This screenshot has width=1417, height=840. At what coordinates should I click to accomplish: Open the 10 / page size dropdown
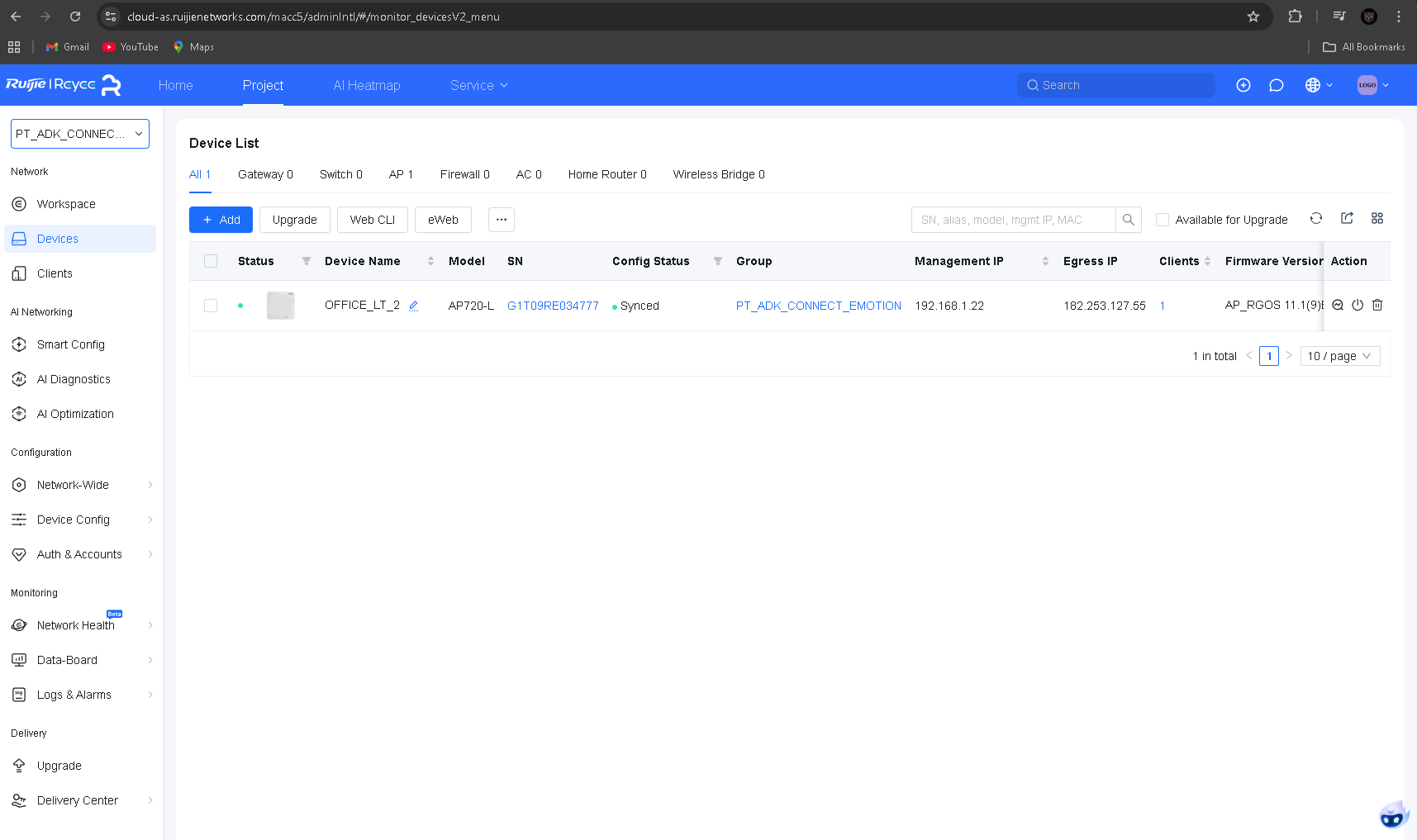pos(1339,356)
